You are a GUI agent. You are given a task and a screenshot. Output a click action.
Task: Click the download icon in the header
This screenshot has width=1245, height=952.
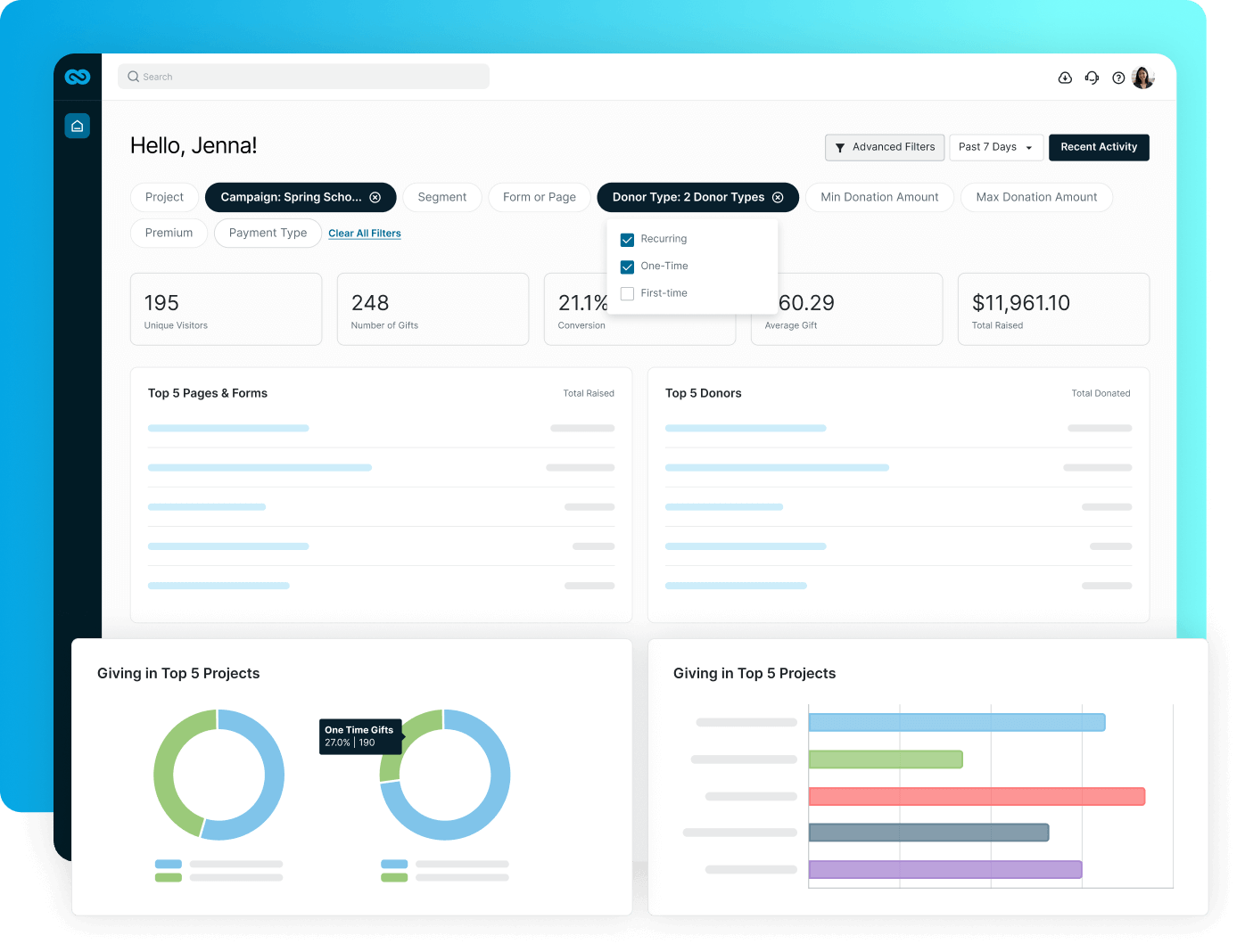1065,78
